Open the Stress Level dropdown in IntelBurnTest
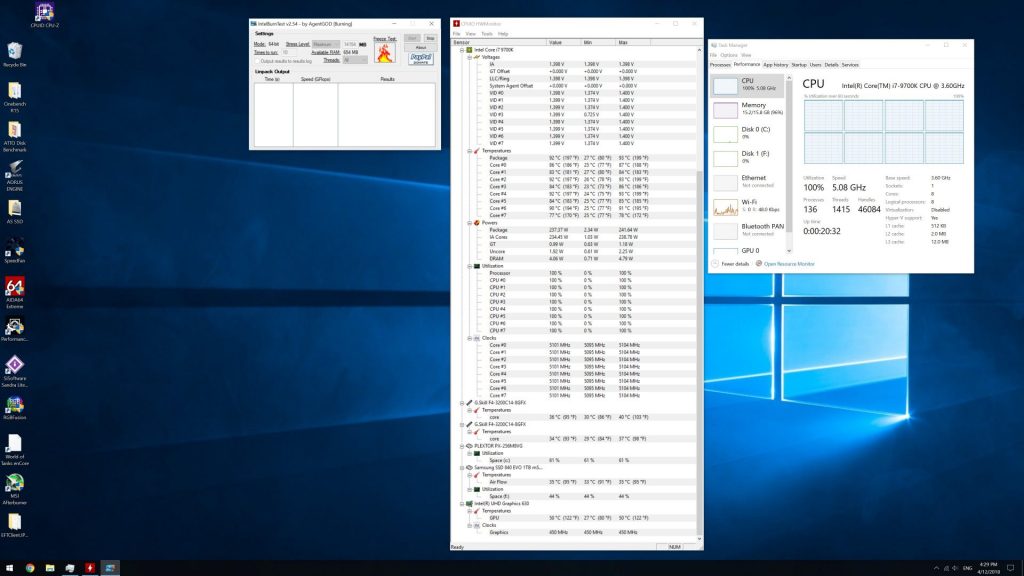This screenshot has width=1024, height=576. tap(326, 44)
